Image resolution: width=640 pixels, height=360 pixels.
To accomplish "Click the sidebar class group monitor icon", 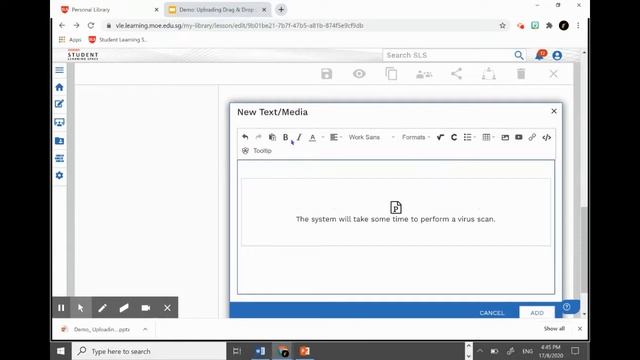I will coord(60,122).
